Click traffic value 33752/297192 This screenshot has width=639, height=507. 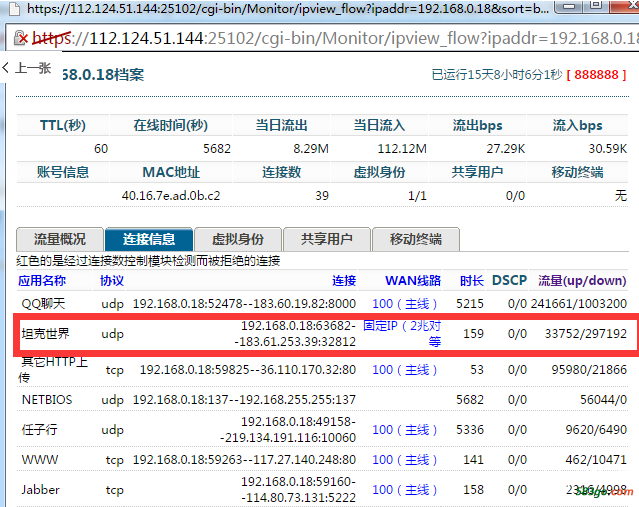tap(586, 333)
